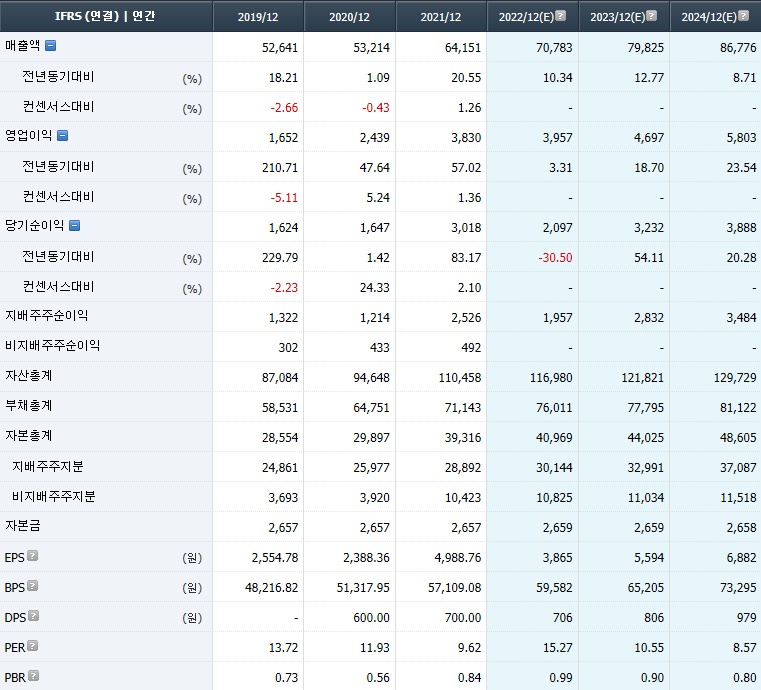Select non-controlling net income 492

471,348
